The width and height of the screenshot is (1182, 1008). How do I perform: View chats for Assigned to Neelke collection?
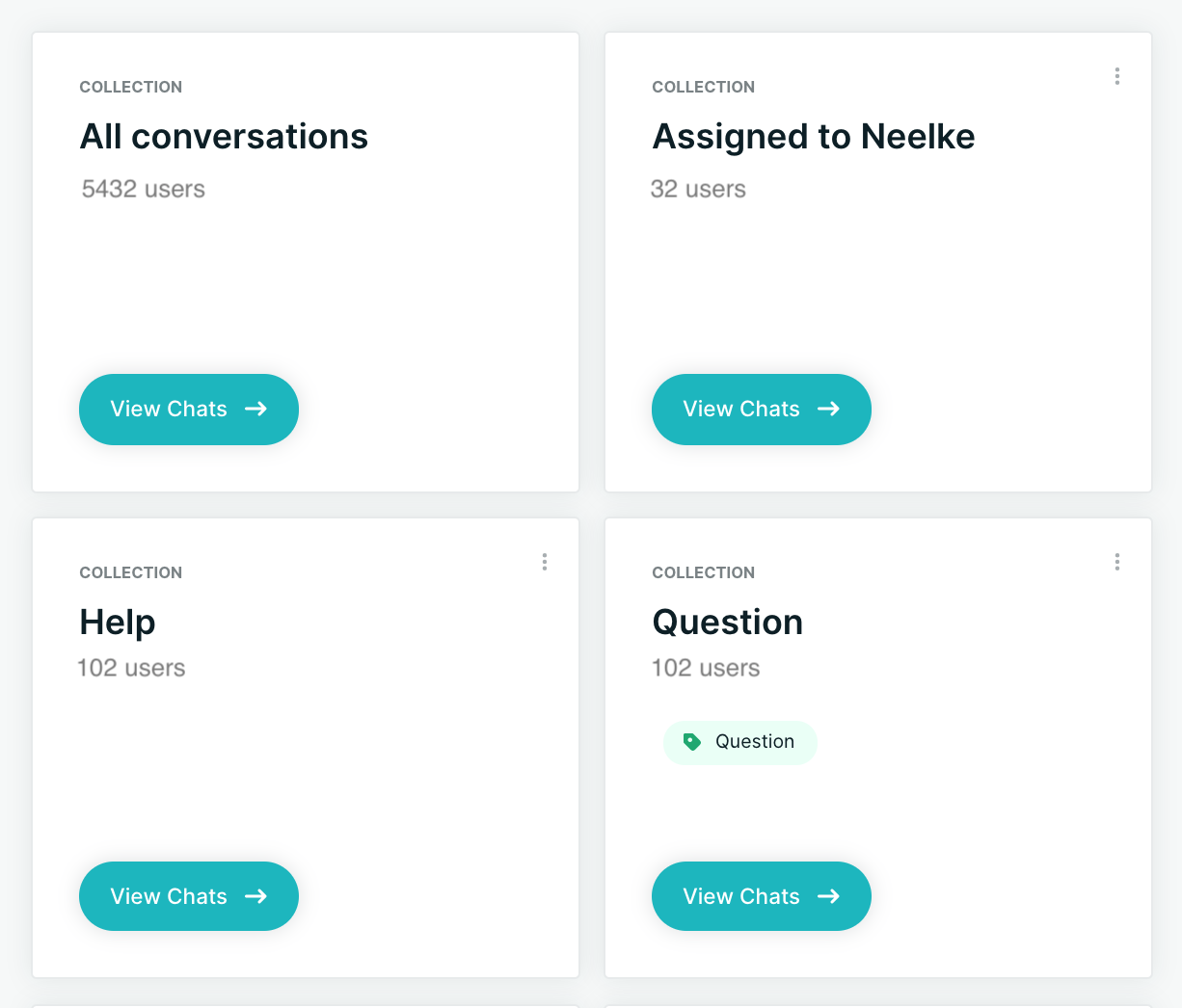pyautogui.click(x=762, y=410)
